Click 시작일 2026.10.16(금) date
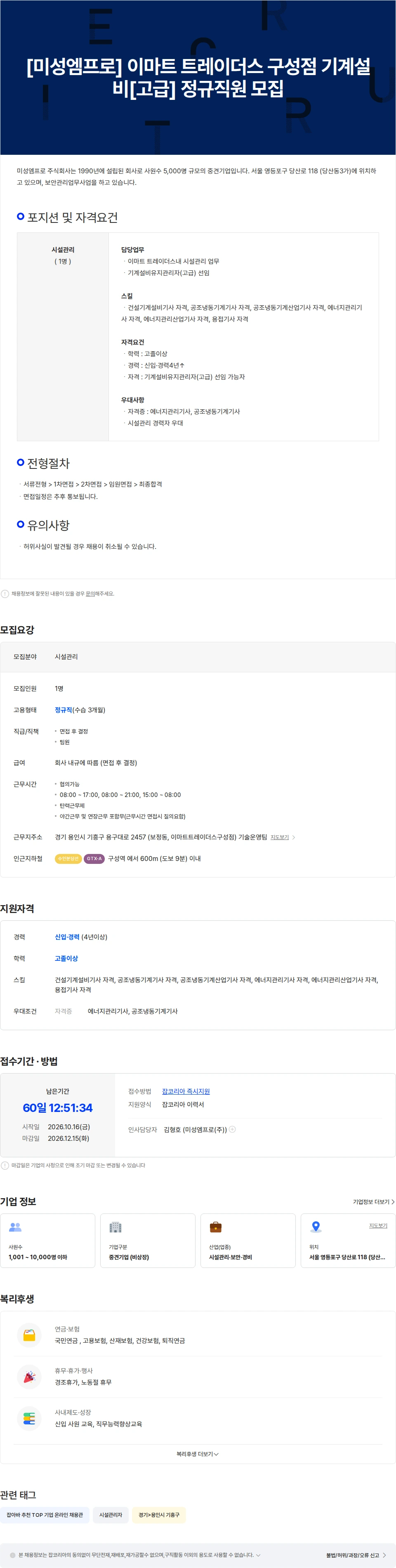Screen dimensions: 396x1568 69,1127
